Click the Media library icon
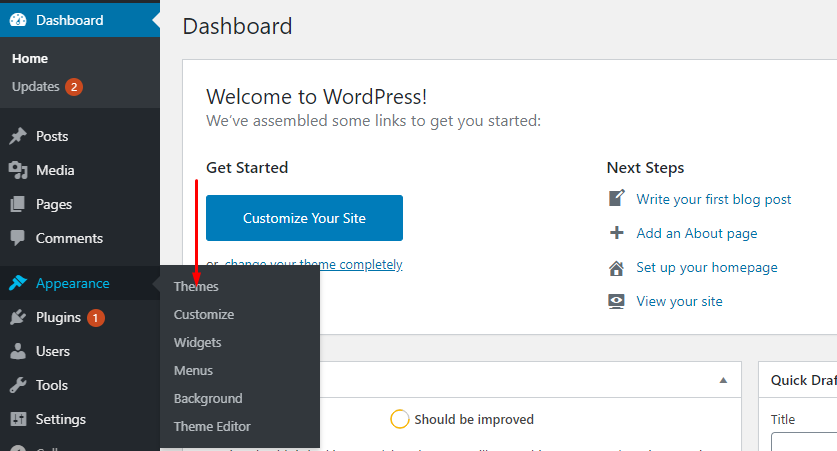This screenshot has height=451, width=837. (18, 170)
